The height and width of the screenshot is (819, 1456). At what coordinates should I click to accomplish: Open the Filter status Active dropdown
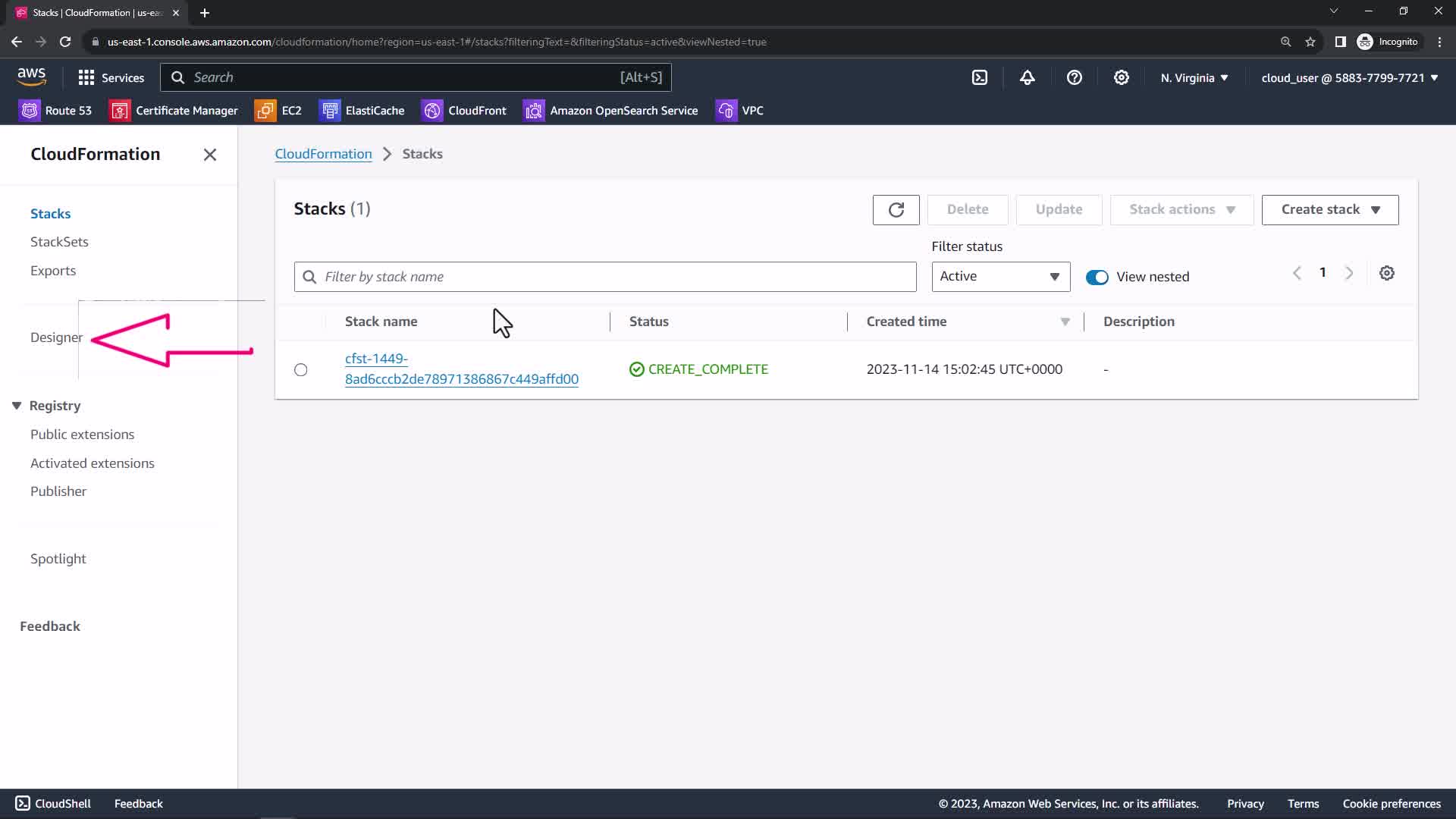pos(1000,277)
